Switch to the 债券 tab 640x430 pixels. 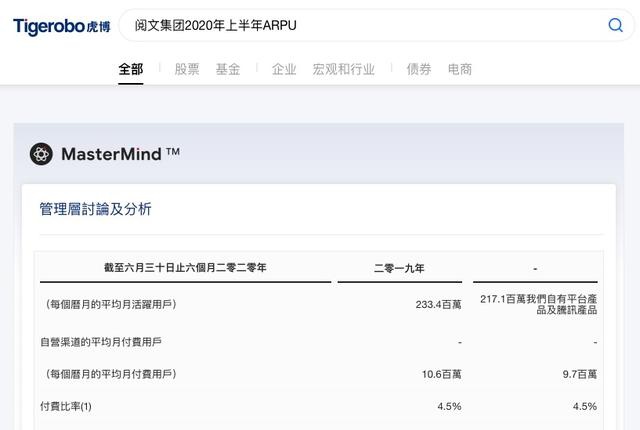tap(419, 69)
